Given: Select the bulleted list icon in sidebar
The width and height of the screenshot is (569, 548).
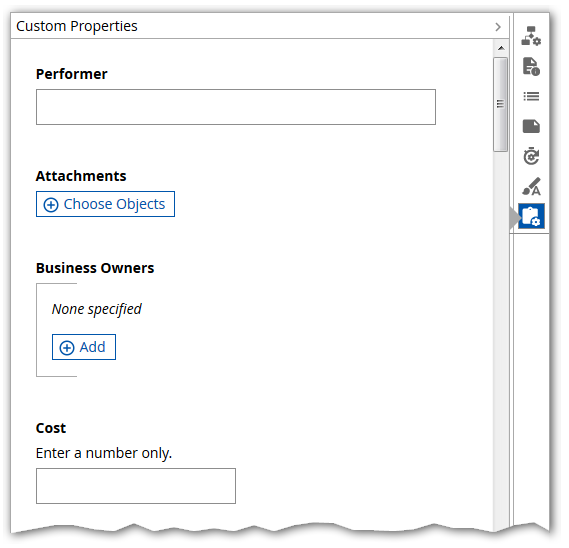Looking at the screenshot, I should 531,97.
